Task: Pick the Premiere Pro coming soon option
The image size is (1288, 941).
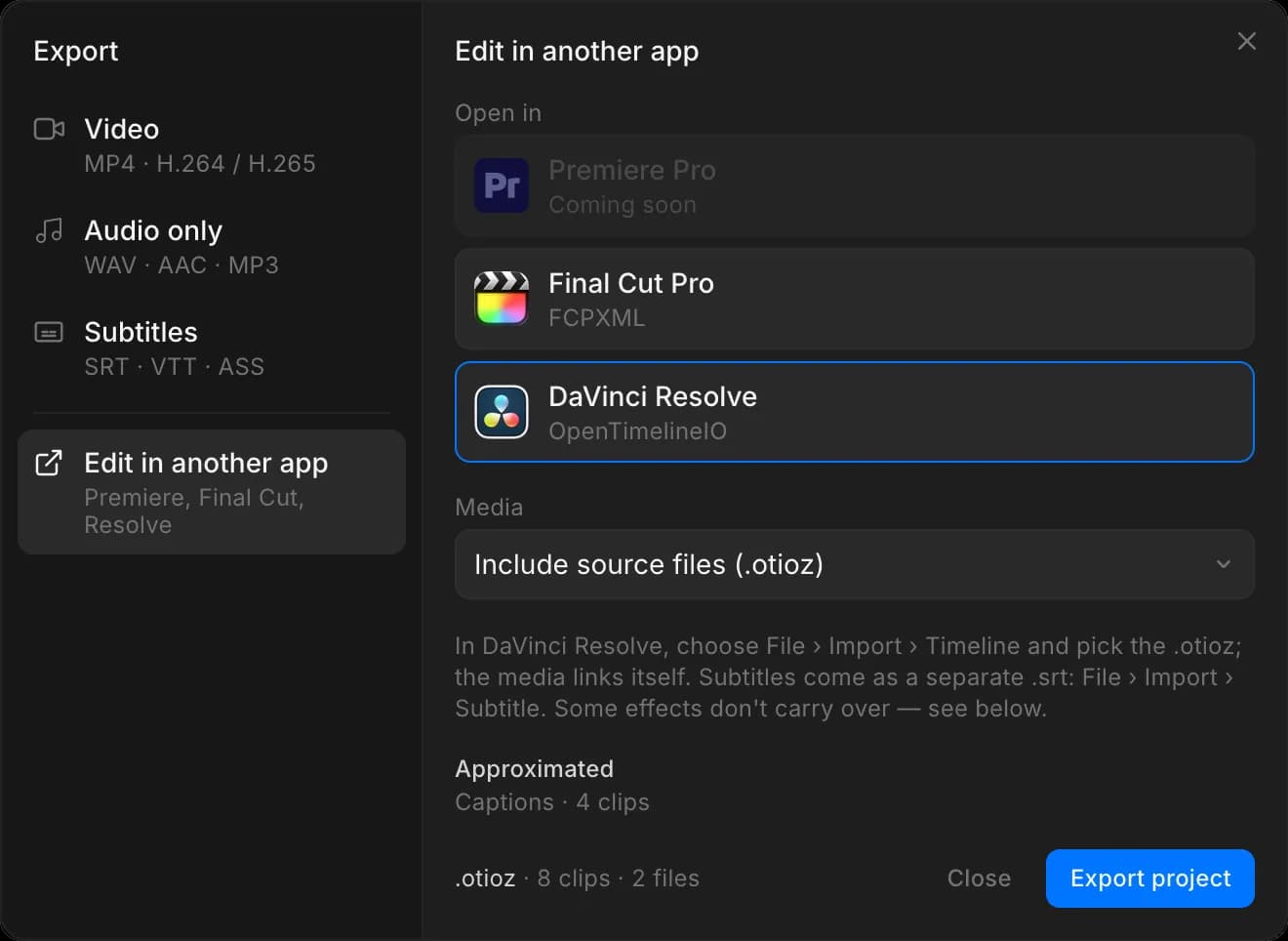Action: 855,185
